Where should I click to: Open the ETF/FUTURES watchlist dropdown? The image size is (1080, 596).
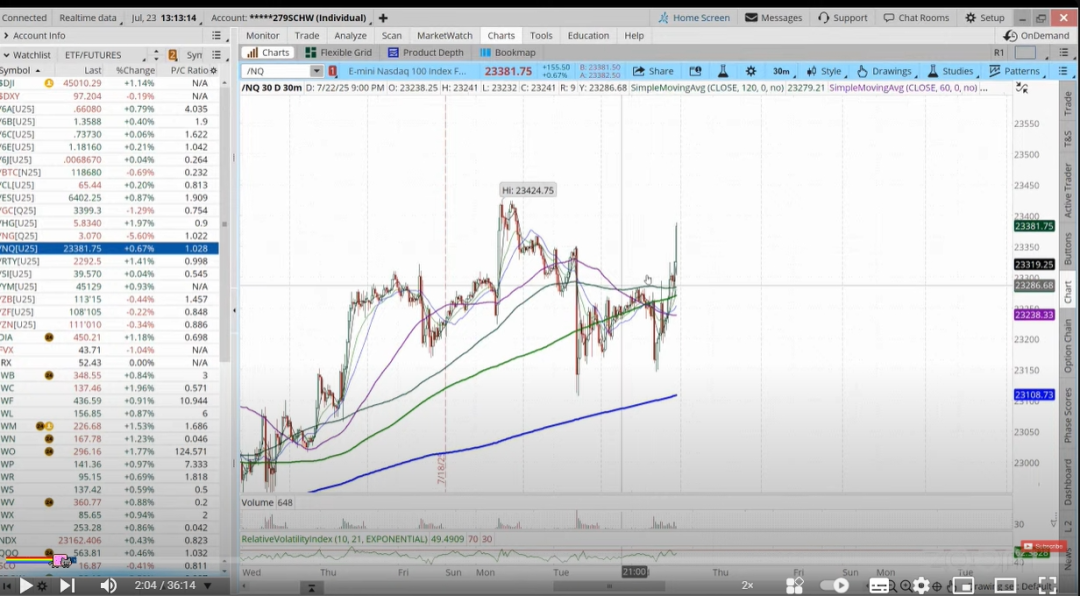[105, 55]
